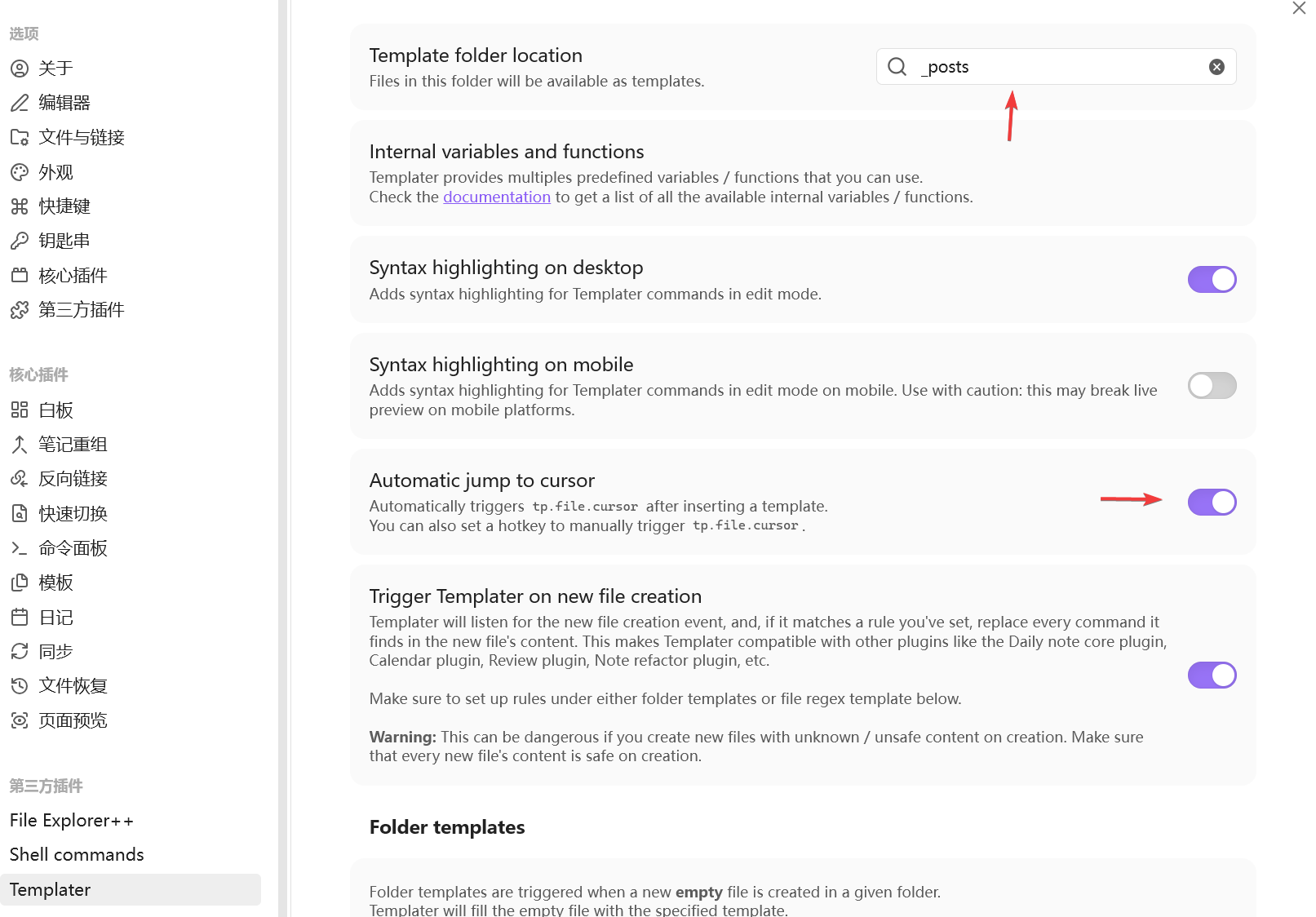Open the 外观 (Appearance) settings

tap(55, 172)
